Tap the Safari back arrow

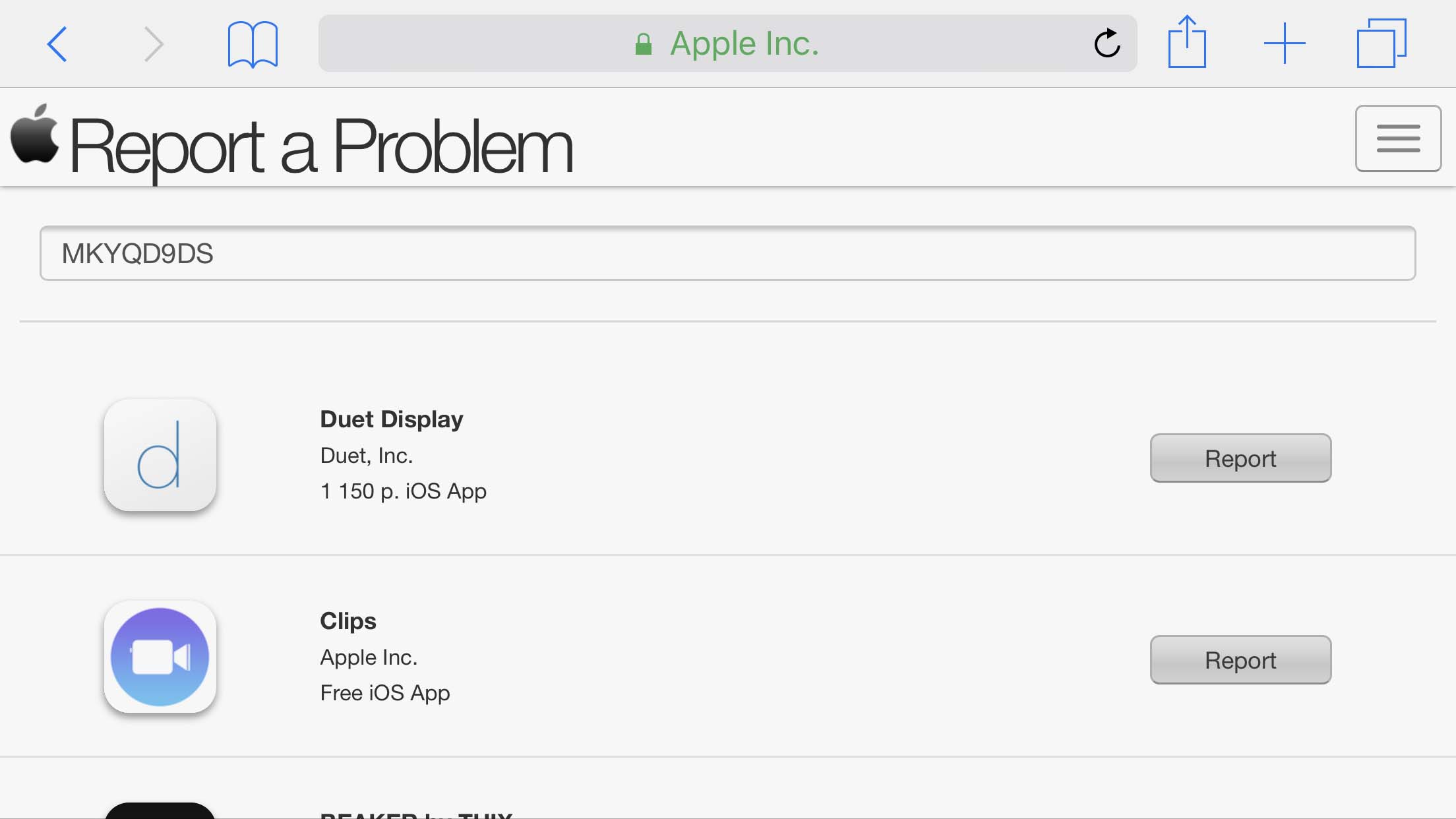pyautogui.click(x=57, y=44)
